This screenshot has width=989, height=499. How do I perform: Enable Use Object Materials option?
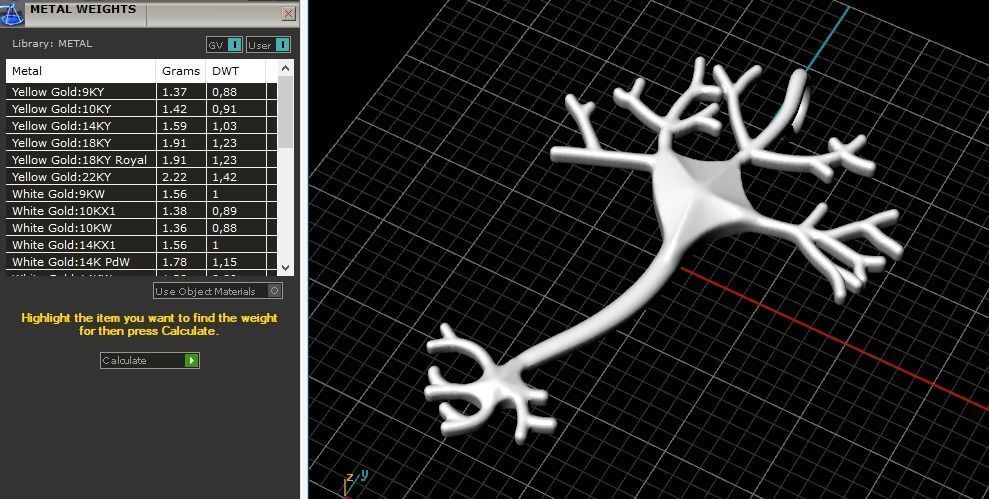[x=218, y=291]
